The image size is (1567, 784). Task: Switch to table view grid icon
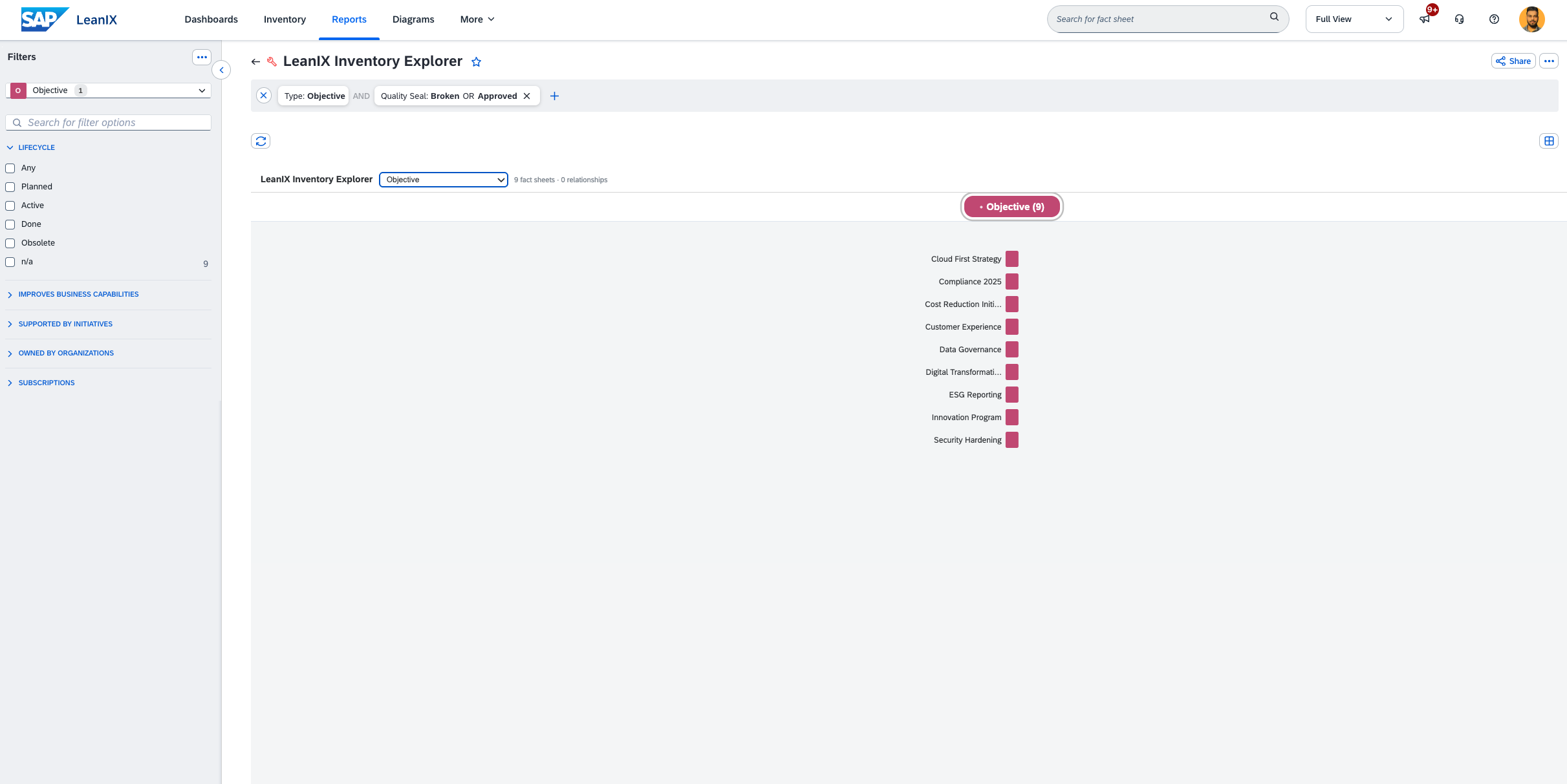coord(1549,141)
